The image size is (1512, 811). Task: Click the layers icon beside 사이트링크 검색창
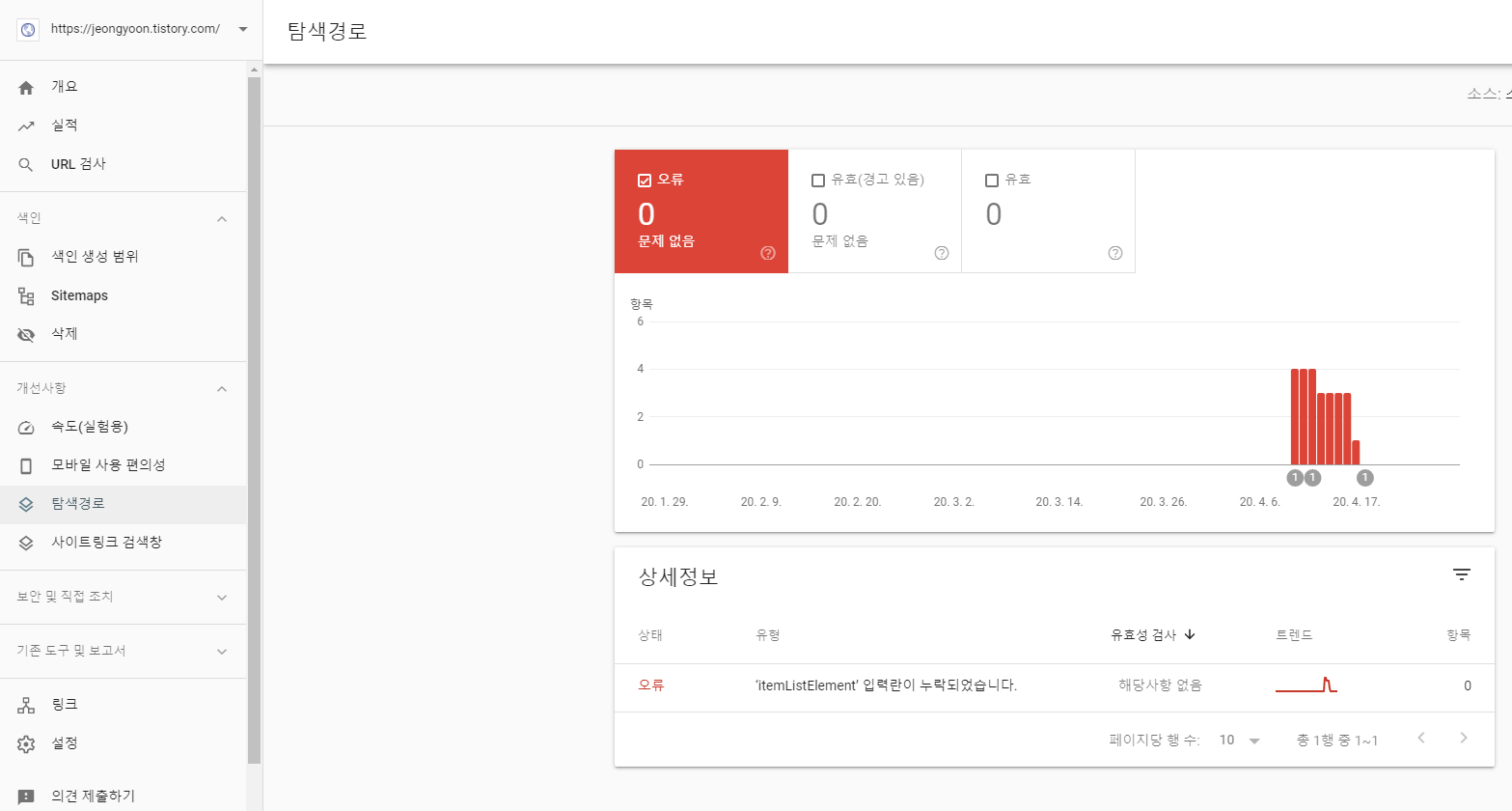[x=26, y=543]
